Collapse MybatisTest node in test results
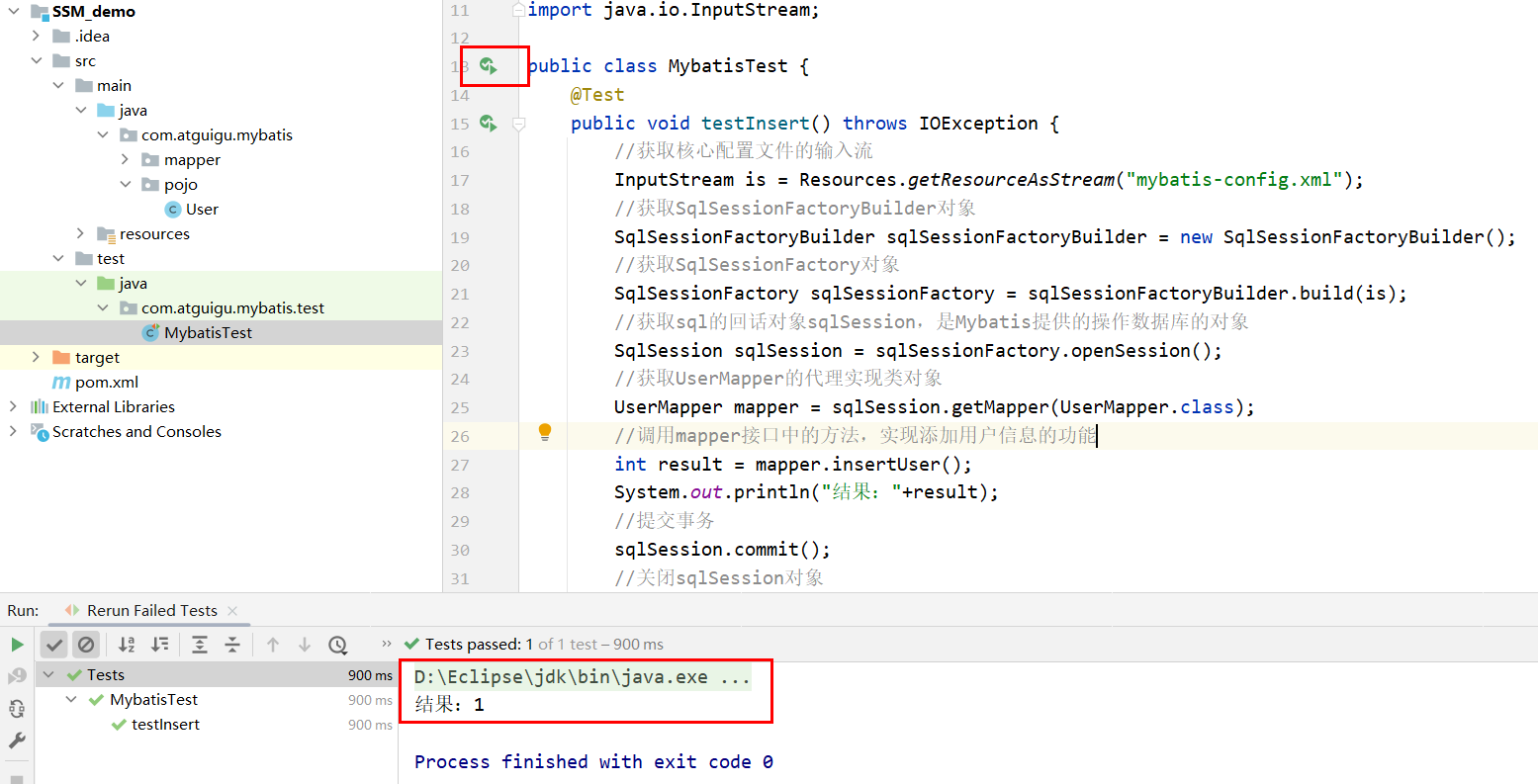The image size is (1538, 784). point(71,700)
